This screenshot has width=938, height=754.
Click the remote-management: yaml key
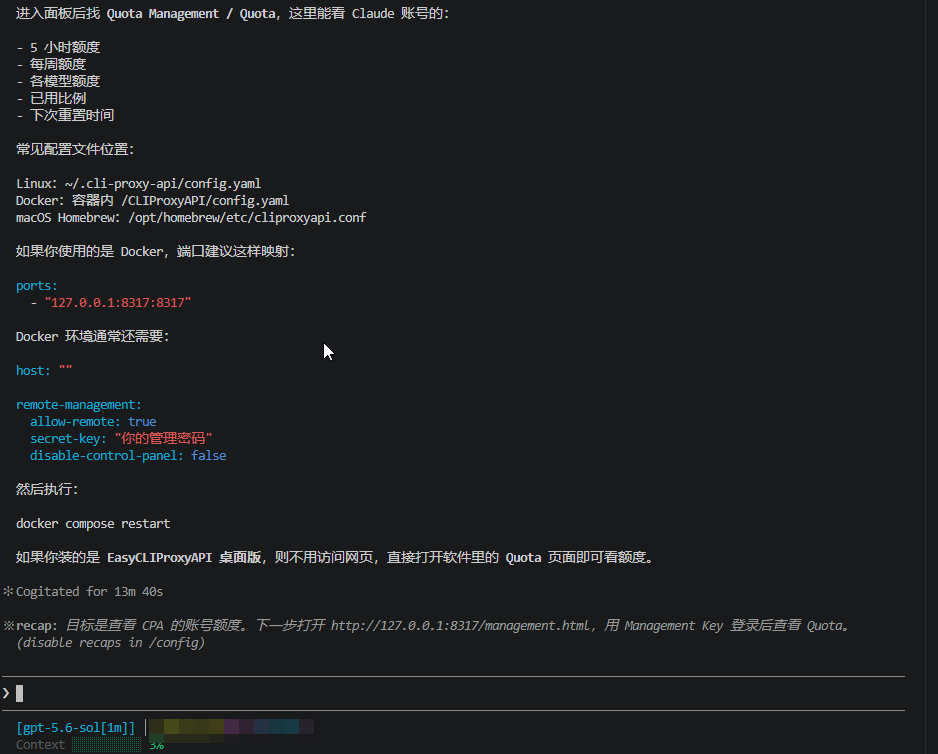[x=79, y=405]
